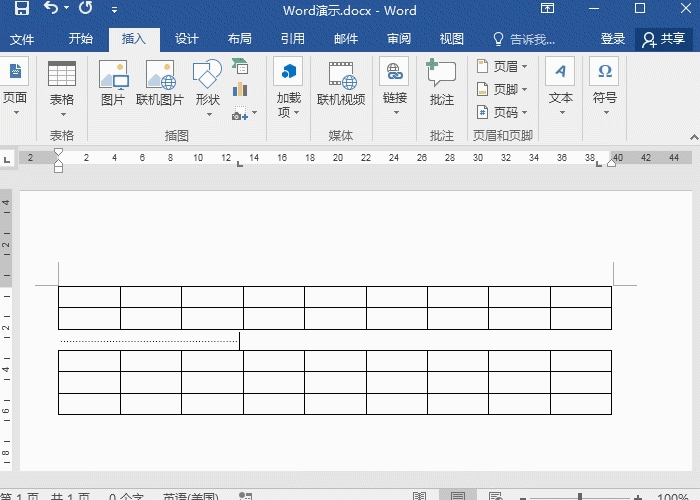Open 联机图片 online pictures tool
Image resolution: width=700 pixels, height=500 pixels.
[160, 84]
